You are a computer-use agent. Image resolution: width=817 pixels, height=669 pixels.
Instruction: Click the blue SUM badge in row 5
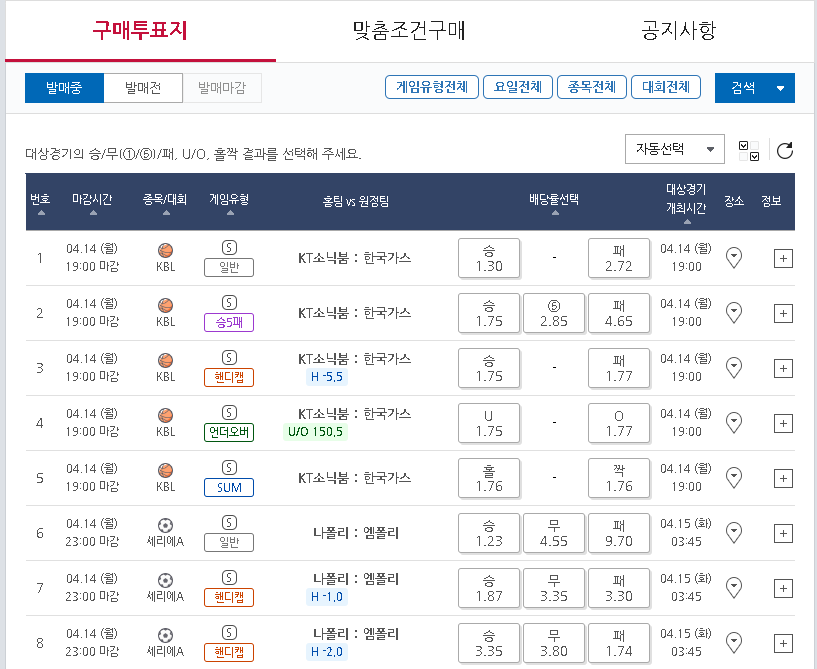pyautogui.click(x=229, y=488)
